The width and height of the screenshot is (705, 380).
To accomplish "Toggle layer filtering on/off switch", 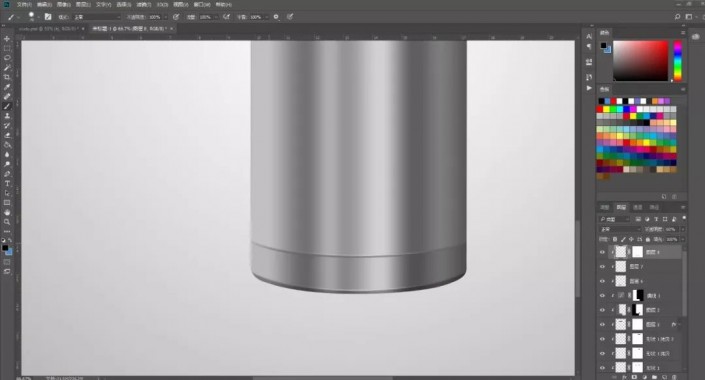I will [x=684, y=218].
